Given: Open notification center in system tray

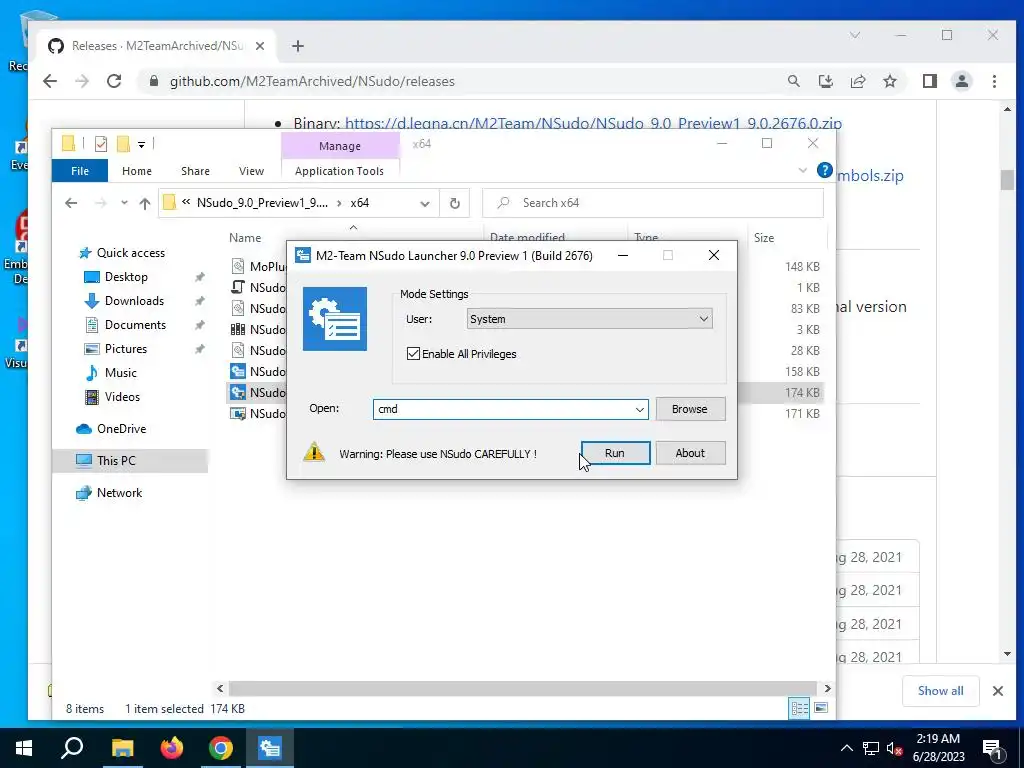Looking at the screenshot, I should tap(992, 750).
